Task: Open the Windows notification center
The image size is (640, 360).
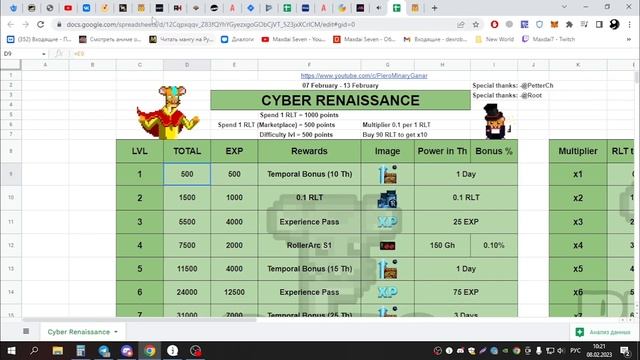Action: pos(625,351)
